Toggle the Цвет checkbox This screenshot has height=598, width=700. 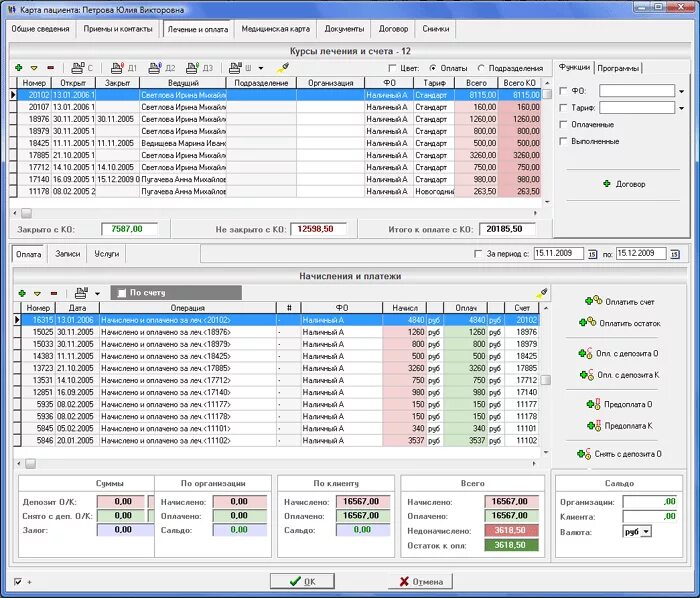[x=392, y=68]
